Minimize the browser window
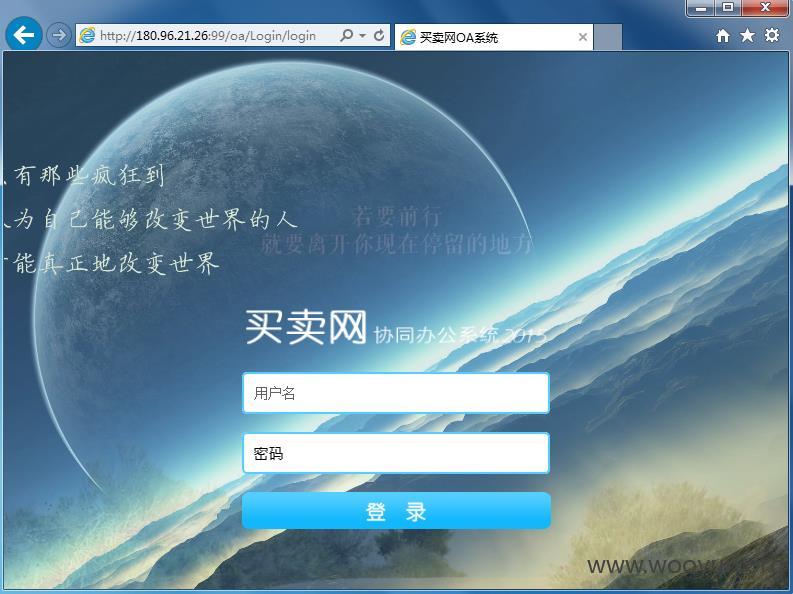The height and width of the screenshot is (594, 793). click(701, 8)
